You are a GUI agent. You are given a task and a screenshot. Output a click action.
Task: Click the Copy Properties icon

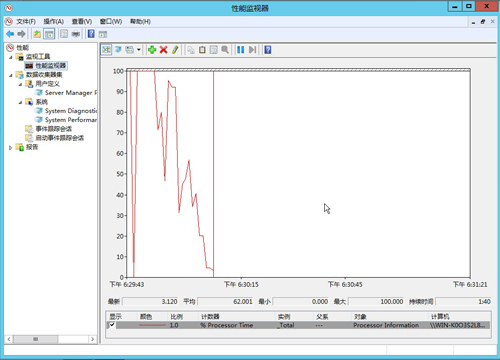191,50
